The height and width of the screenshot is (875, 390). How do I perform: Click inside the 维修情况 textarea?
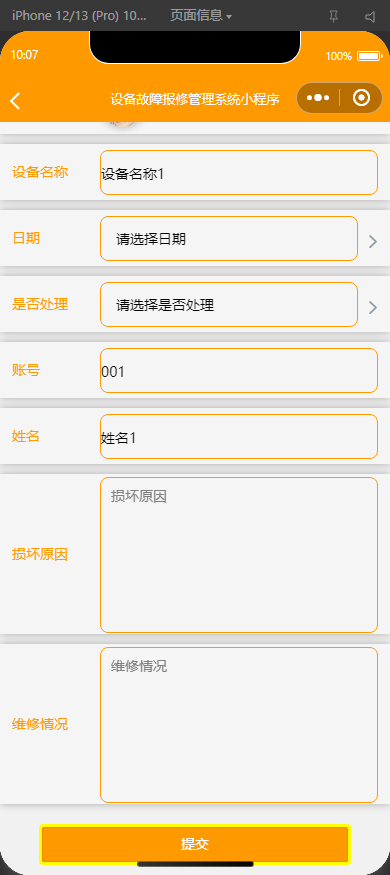tap(239, 725)
